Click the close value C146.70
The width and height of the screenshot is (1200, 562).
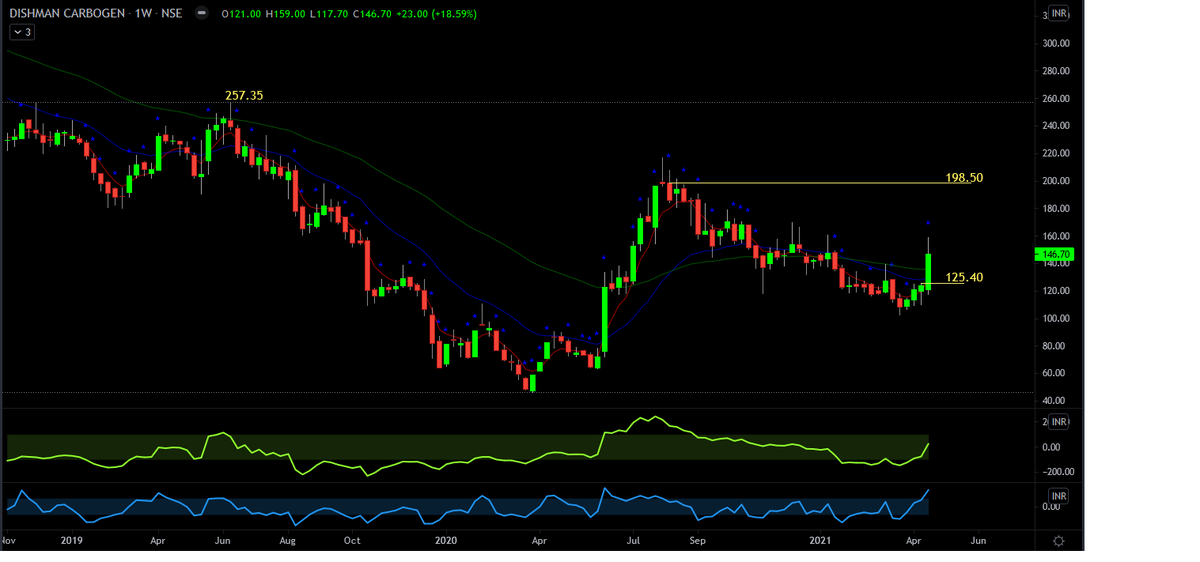(370, 14)
